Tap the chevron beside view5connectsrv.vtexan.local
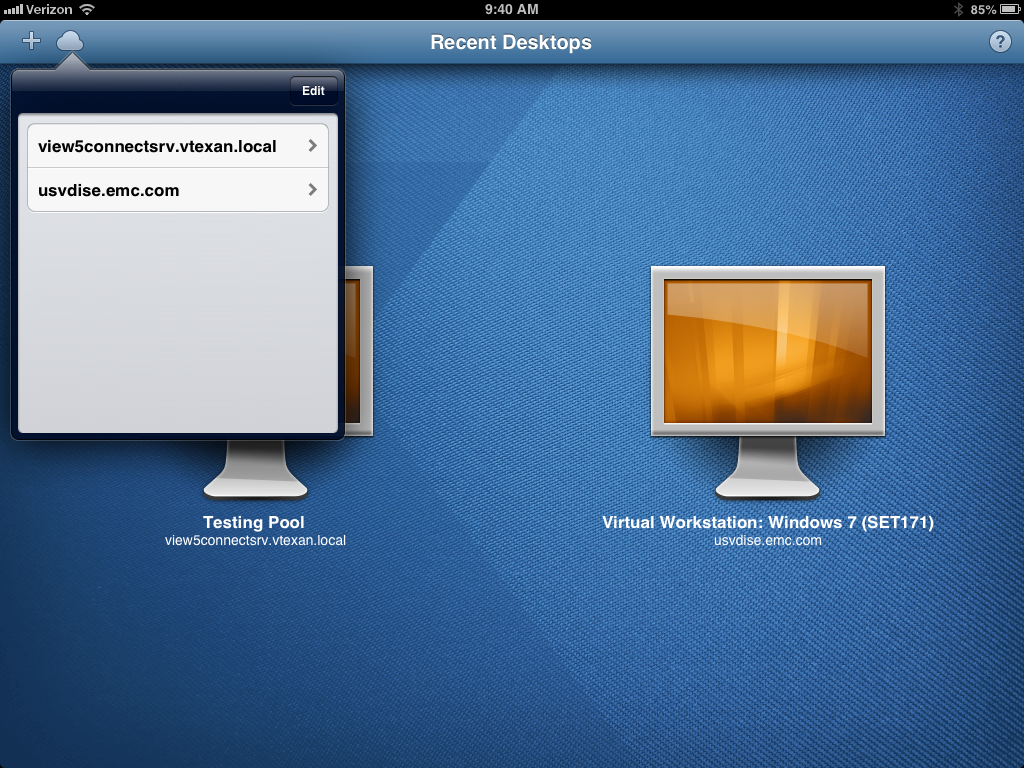 coord(312,146)
